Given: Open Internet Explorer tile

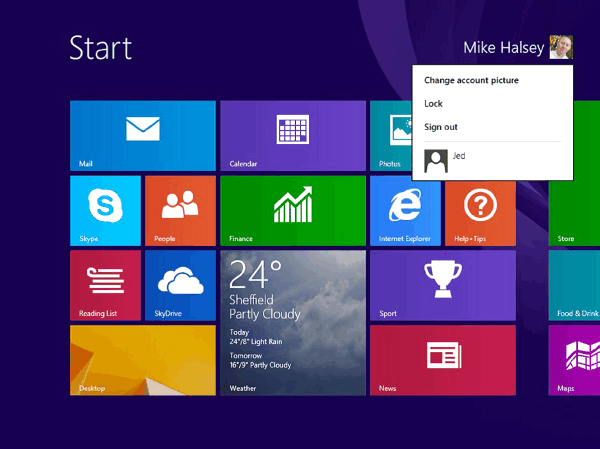Looking at the screenshot, I should point(405,210).
